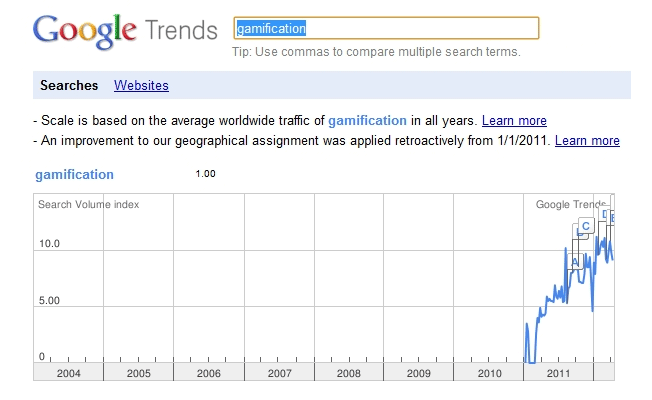Open Learn more about geographical assignment
The height and width of the screenshot is (400, 652).
point(587,141)
